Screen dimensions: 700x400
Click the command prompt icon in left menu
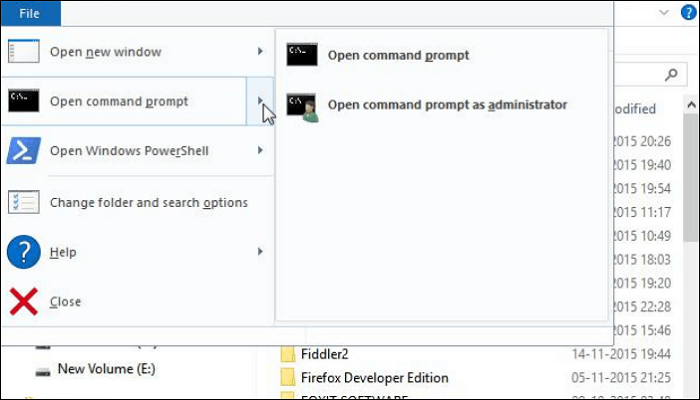point(23,100)
